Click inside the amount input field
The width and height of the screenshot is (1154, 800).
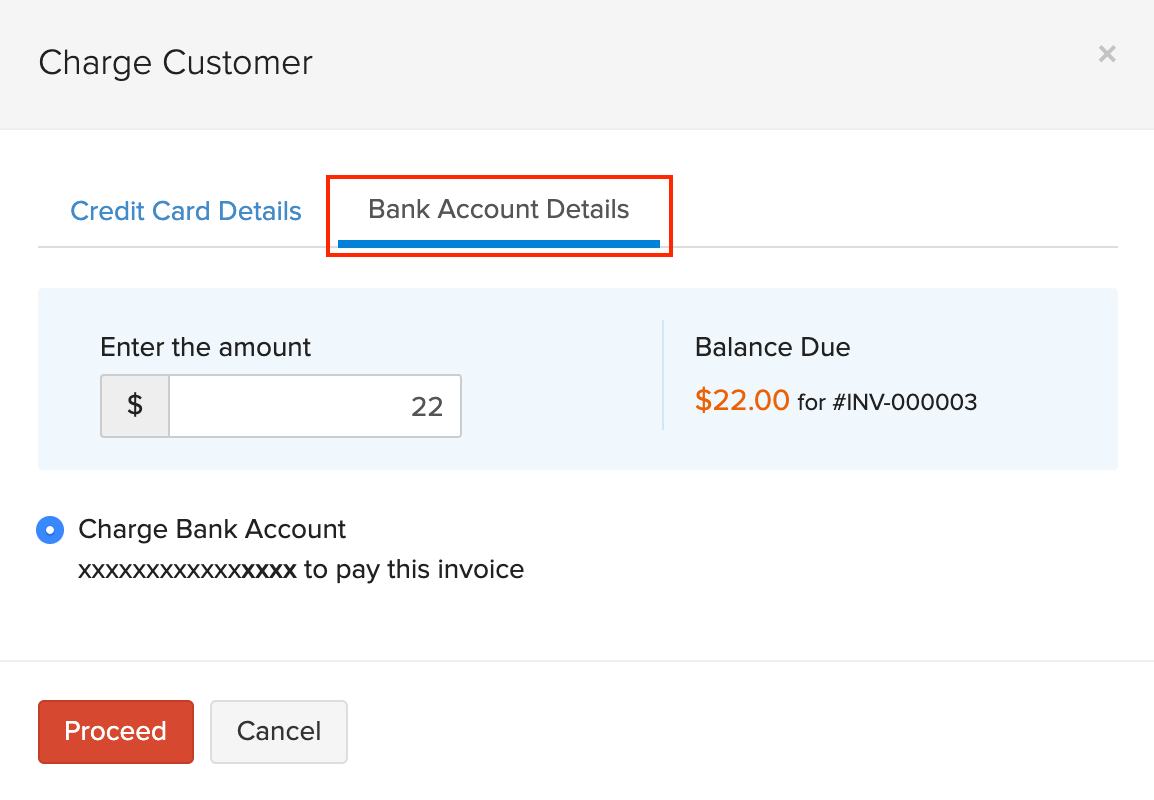click(315, 406)
